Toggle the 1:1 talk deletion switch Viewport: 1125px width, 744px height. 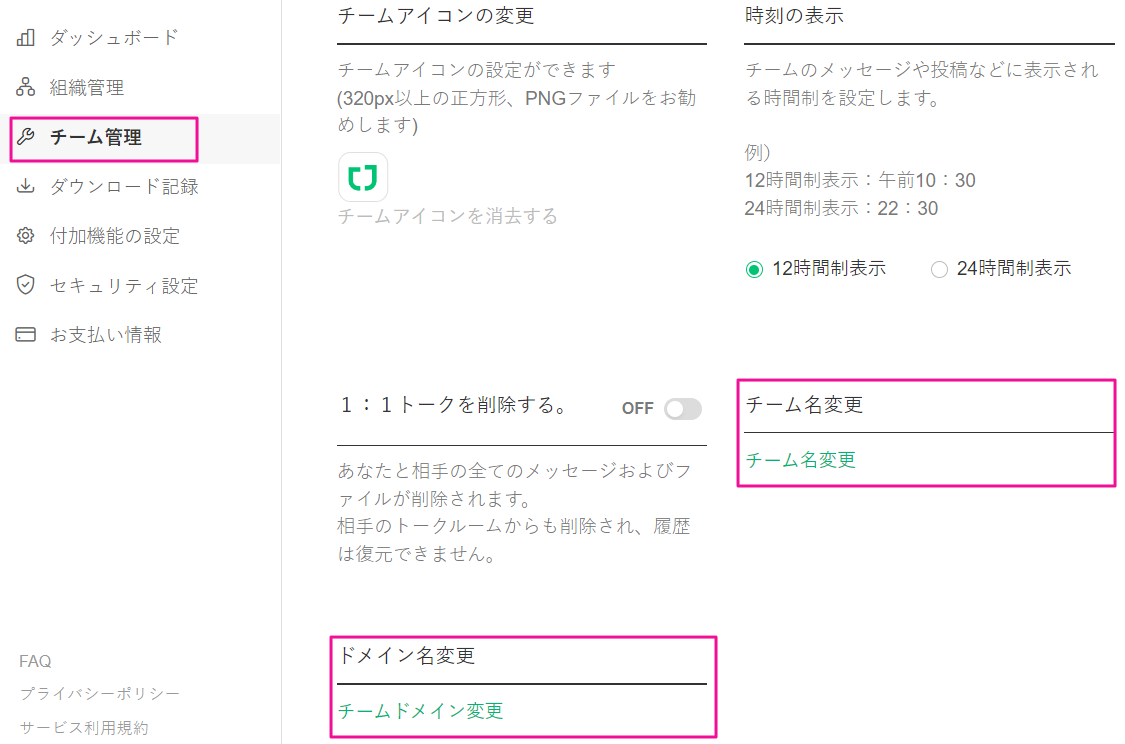[x=683, y=409]
